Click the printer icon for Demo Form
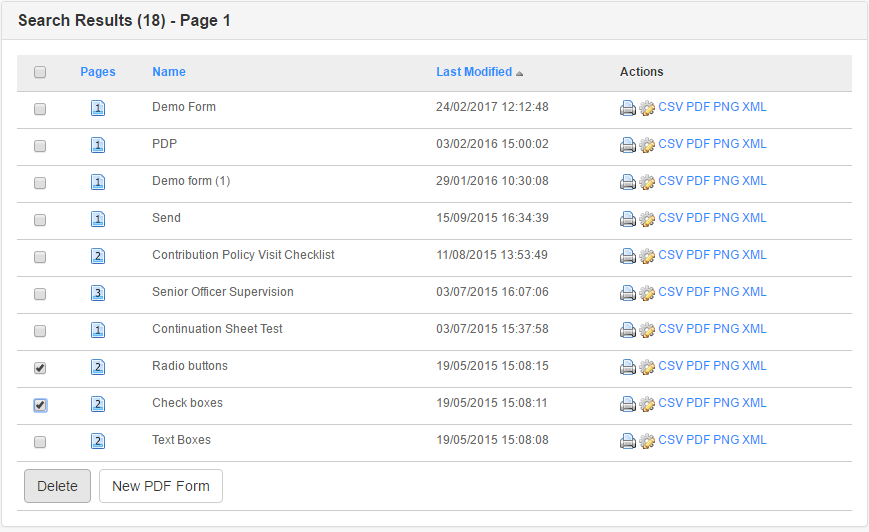Screen dimensions: 869x532 [x=628, y=108]
